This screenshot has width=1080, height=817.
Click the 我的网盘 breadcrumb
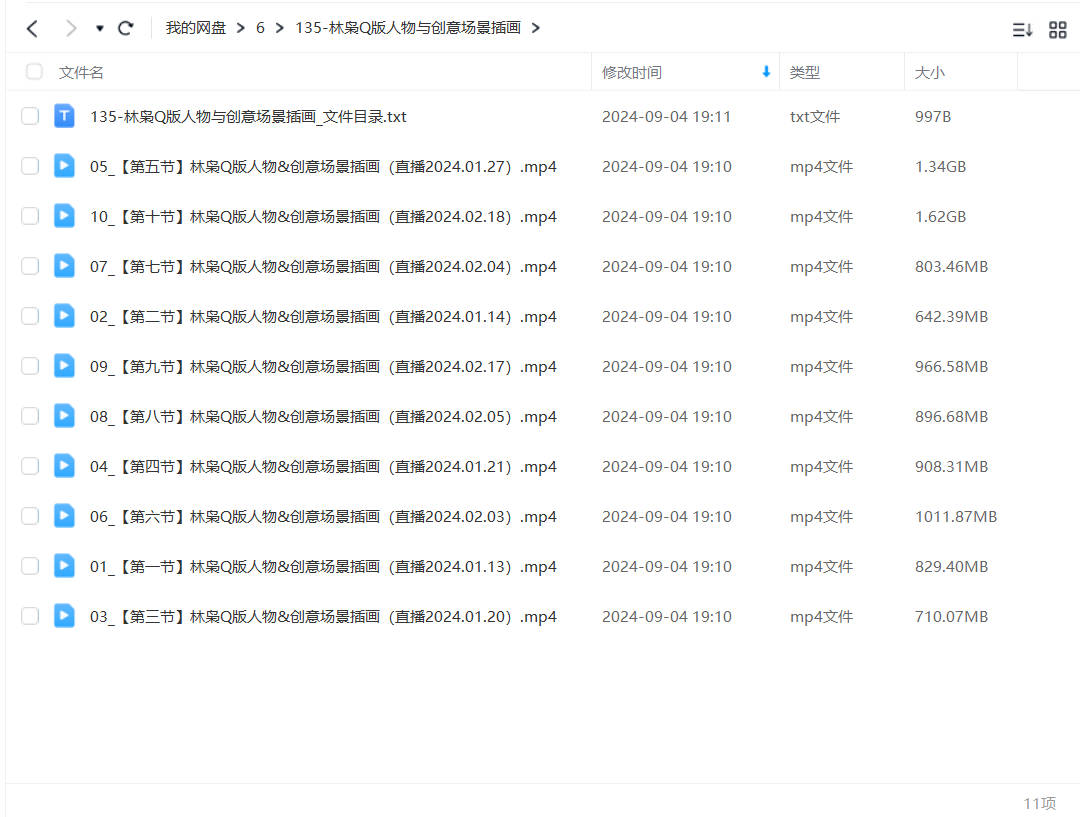(x=196, y=28)
